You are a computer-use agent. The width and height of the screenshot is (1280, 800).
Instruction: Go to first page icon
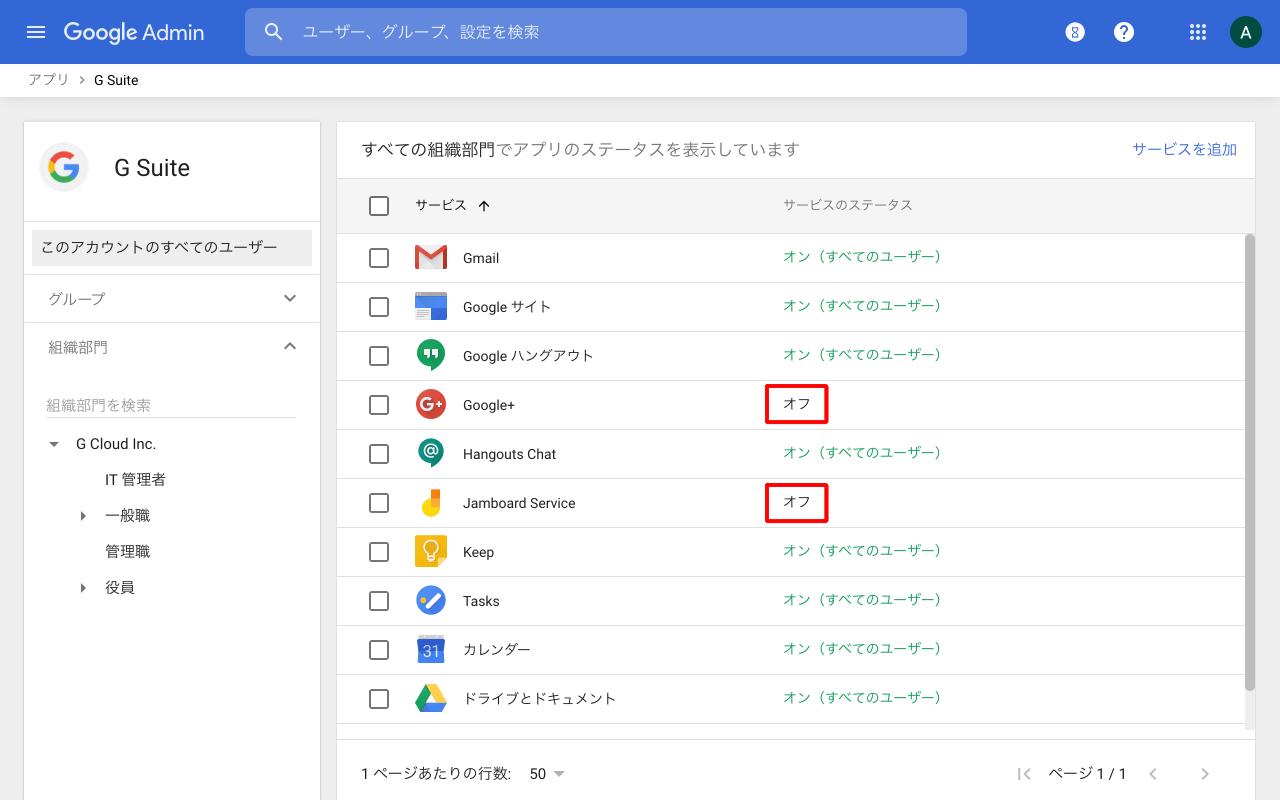coord(1024,774)
